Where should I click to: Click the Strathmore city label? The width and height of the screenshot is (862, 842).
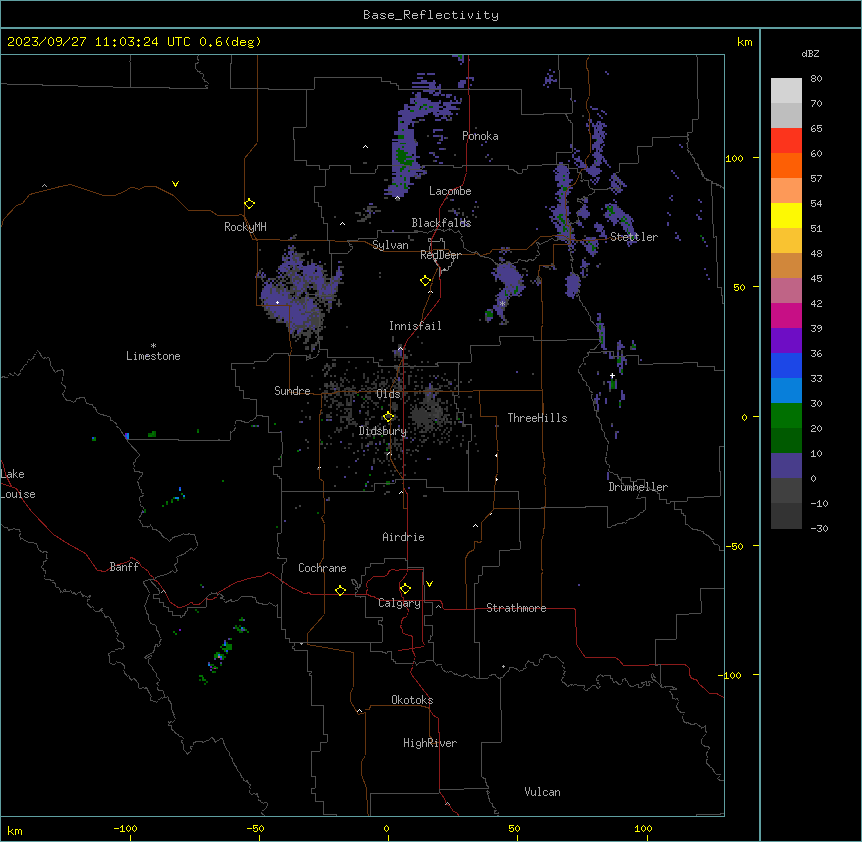[x=516, y=608]
